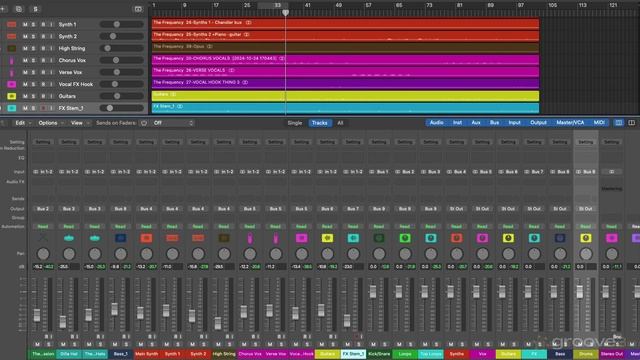640x360 pixels.
Task: Record-enable the High String track
Action: [43, 48]
